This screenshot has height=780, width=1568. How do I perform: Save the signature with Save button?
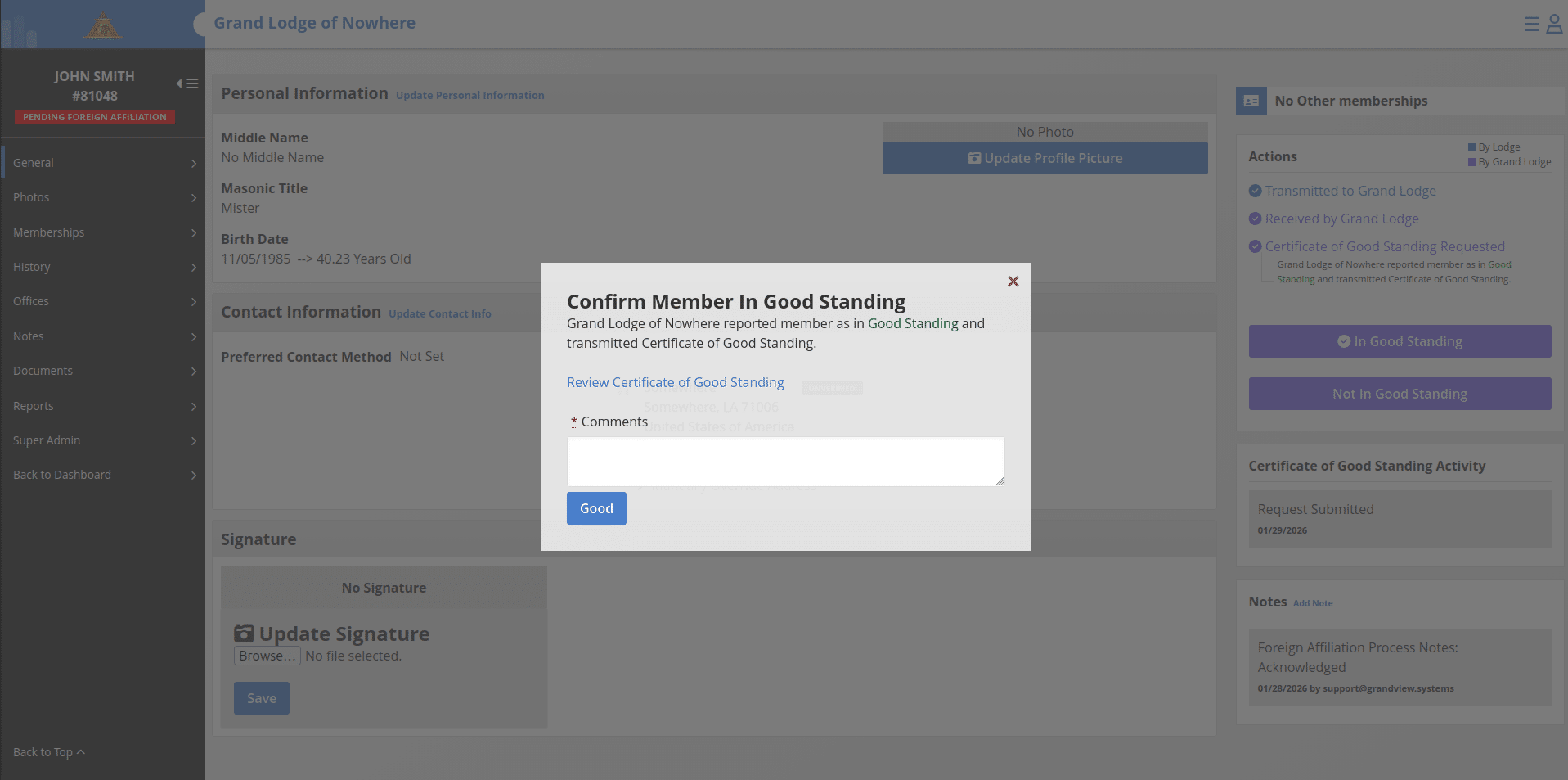point(262,698)
